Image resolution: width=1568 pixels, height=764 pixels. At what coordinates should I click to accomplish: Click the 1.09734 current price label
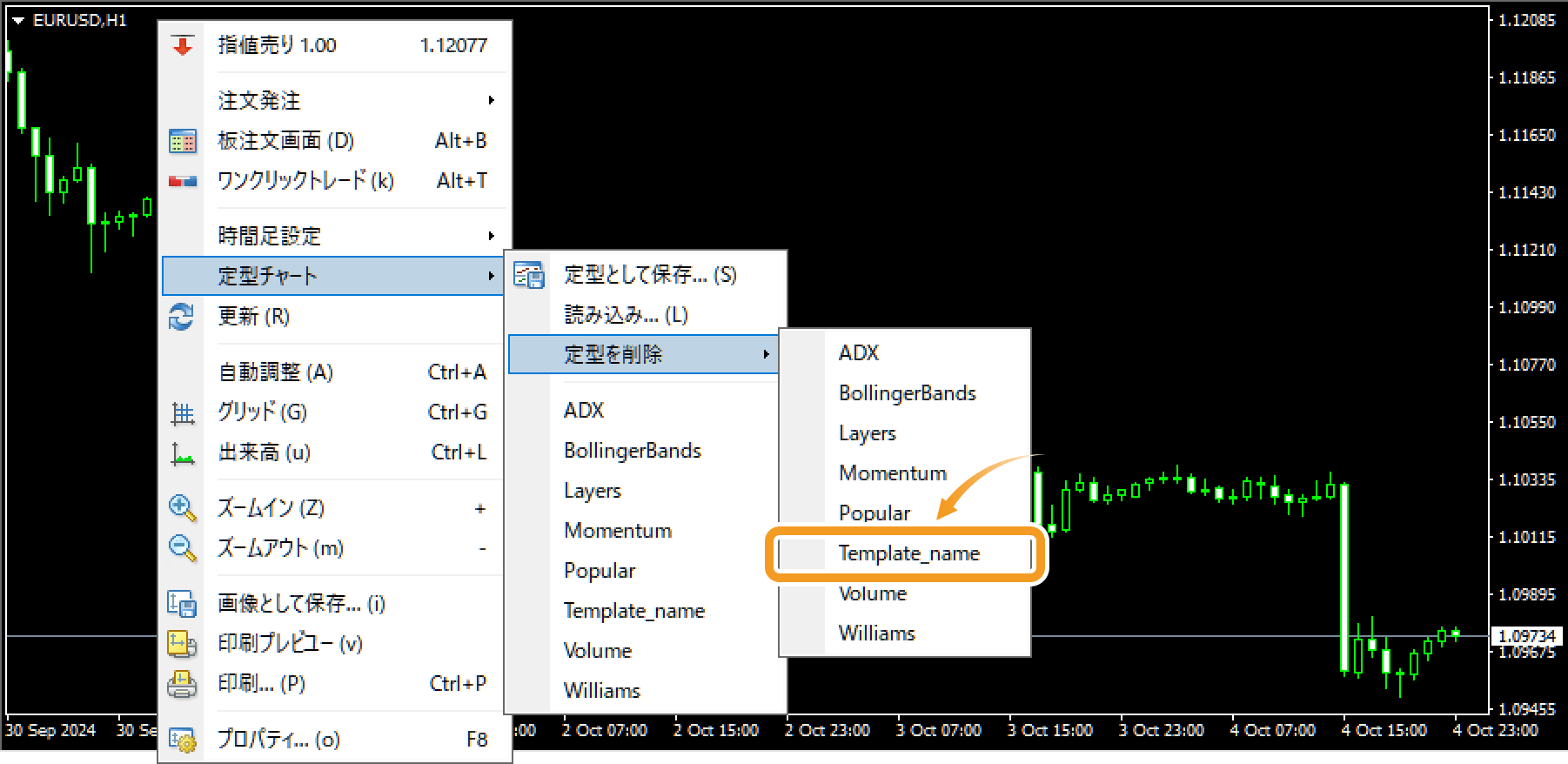[x=1526, y=636]
